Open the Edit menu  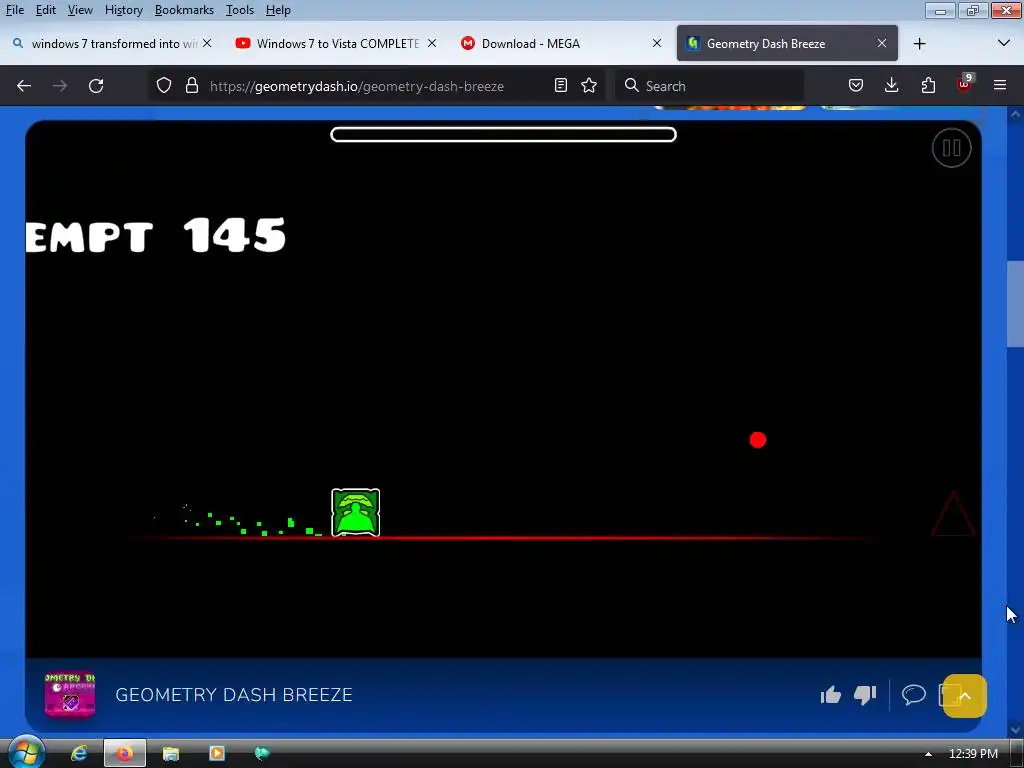coord(45,10)
